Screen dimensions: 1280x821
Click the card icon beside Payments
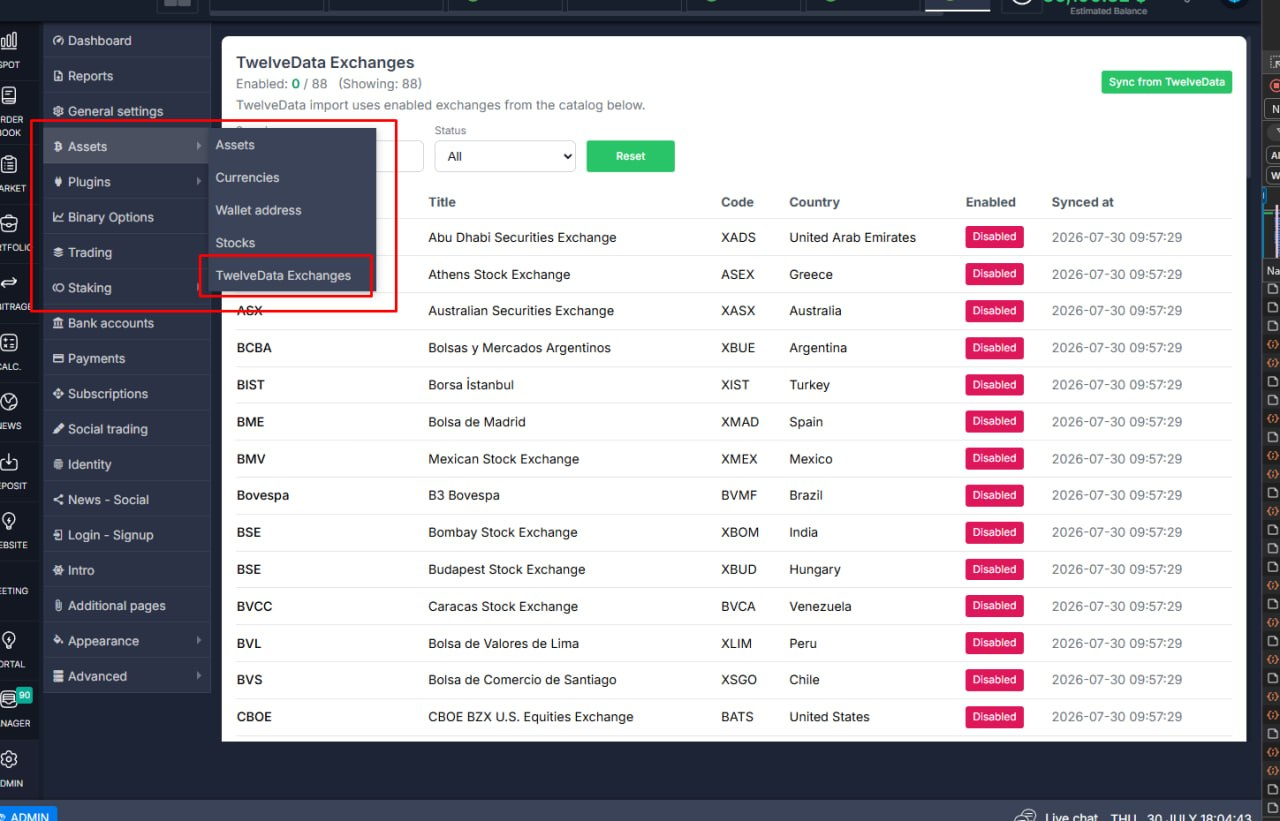[59, 358]
